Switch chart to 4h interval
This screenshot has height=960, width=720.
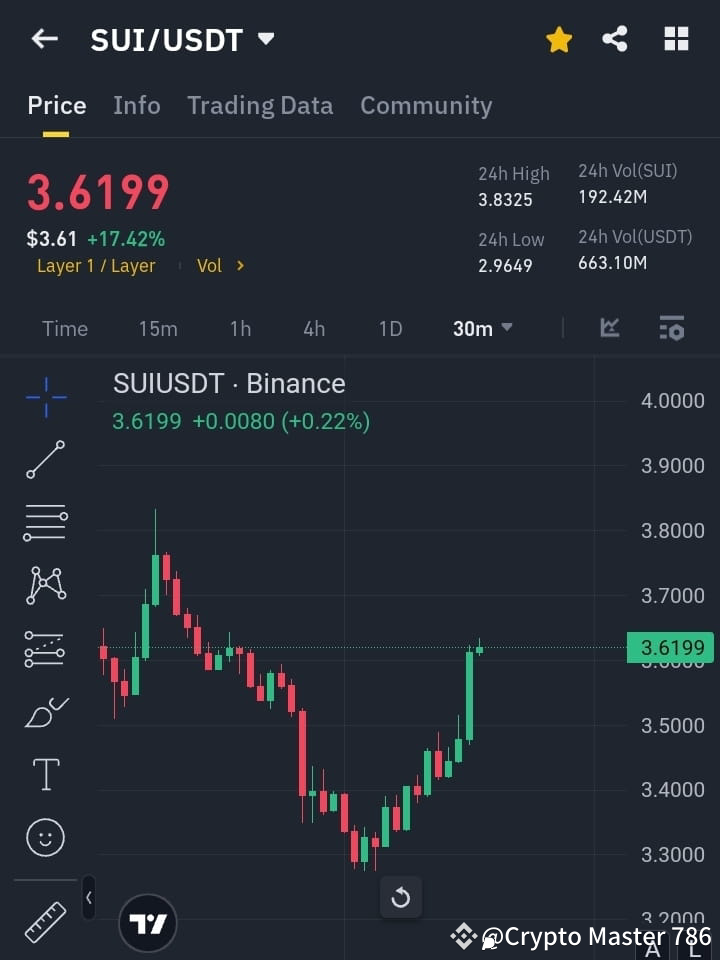[314, 329]
